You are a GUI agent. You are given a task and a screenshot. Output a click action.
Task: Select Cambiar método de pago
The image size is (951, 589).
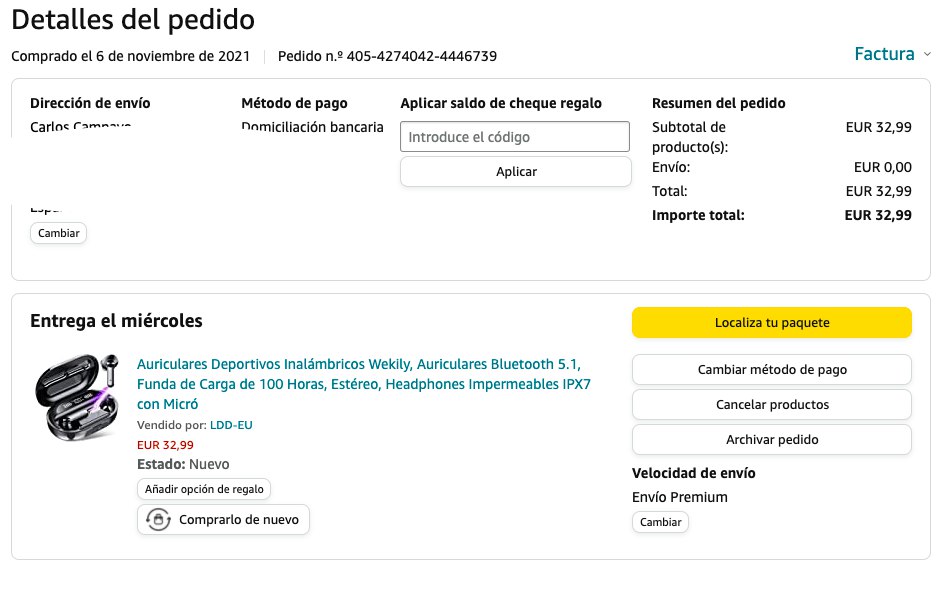pyautogui.click(x=771, y=369)
